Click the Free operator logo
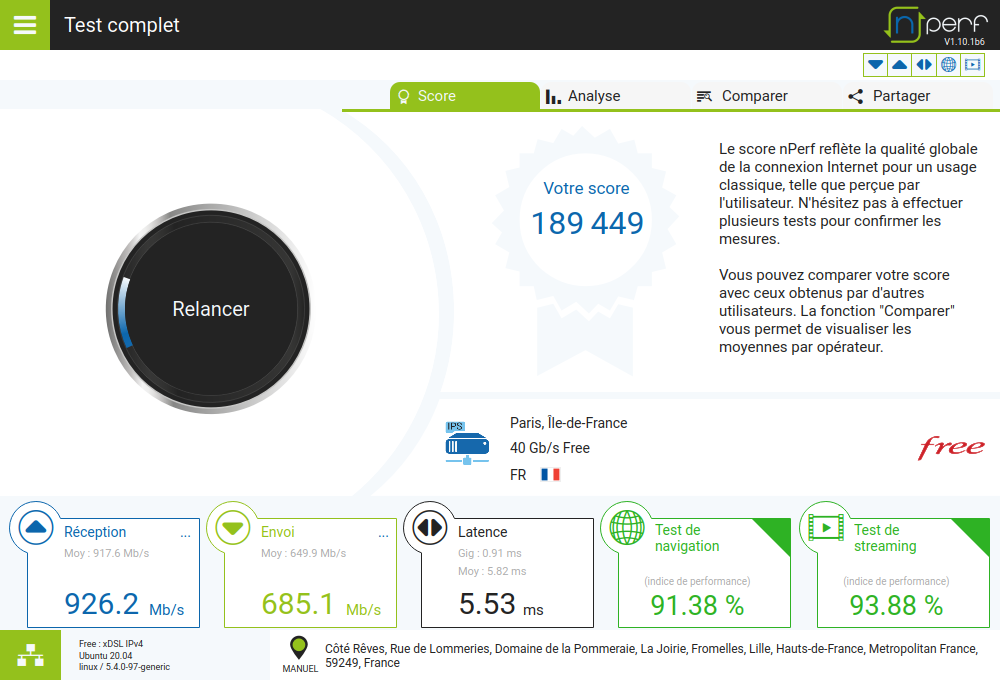The height and width of the screenshot is (680, 1000). [951, 448]
